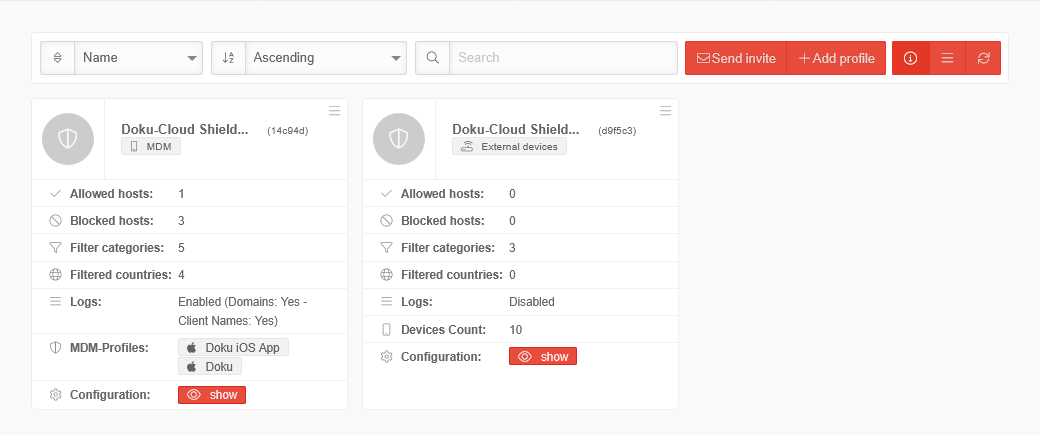1040x435 pixels.
Task: Click the info view icon button
Action: (910, 58)
